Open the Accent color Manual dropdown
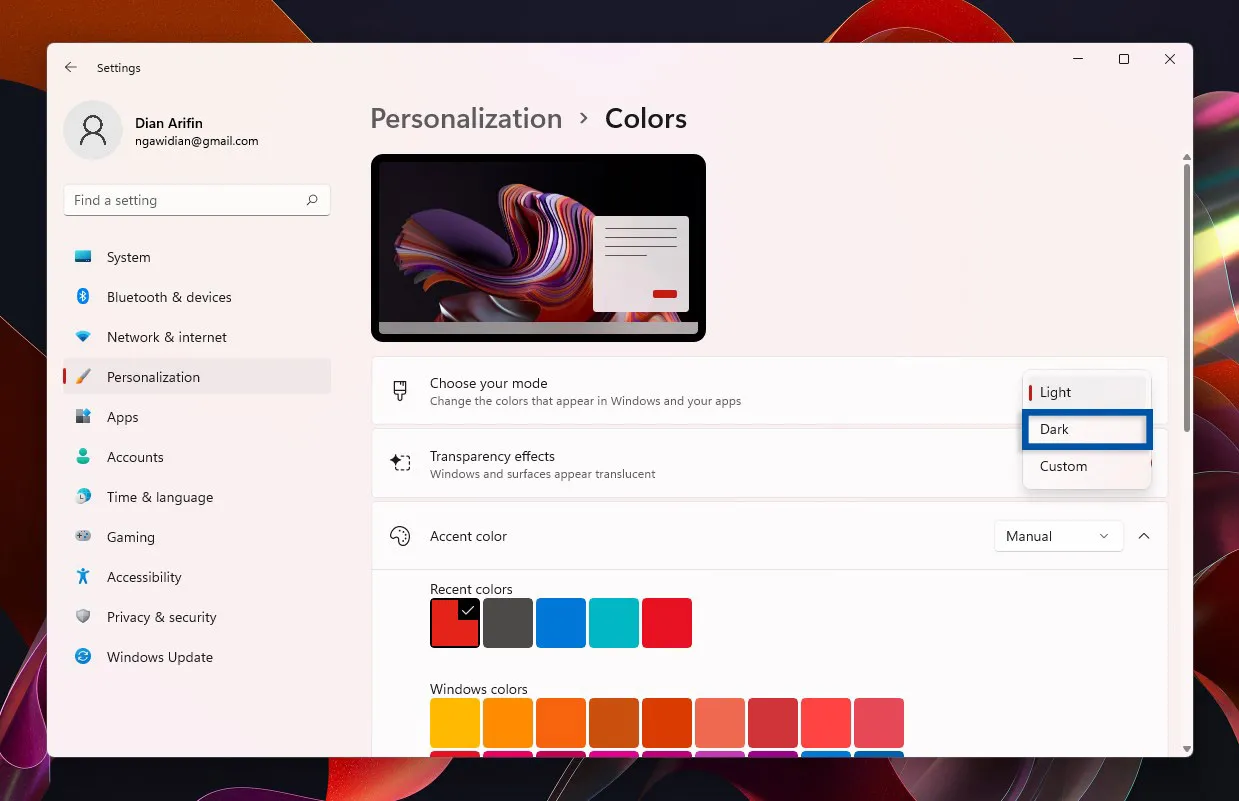Viewport: 1239px width, 801px height. (1058, 536)
